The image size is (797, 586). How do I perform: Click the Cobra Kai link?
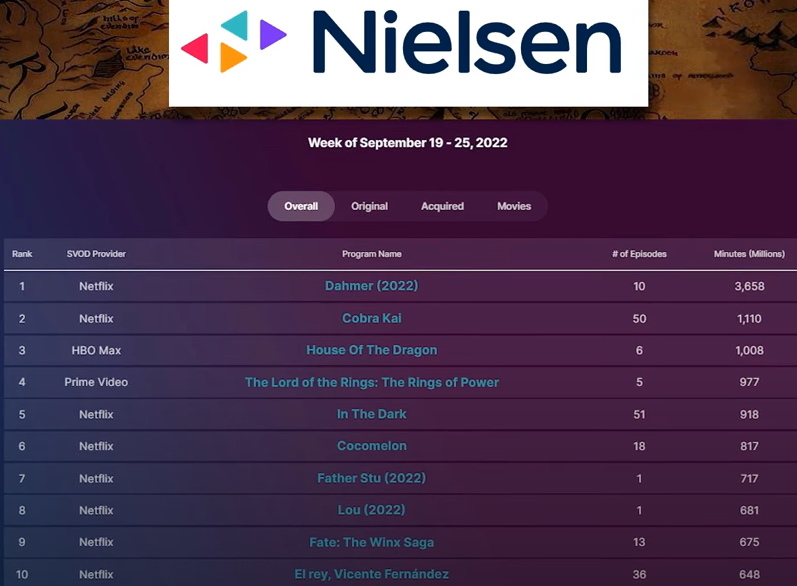point(371,318)
